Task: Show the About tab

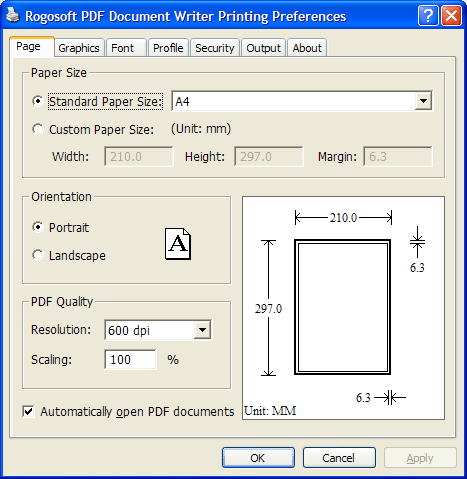Action: tap(307, 48)
